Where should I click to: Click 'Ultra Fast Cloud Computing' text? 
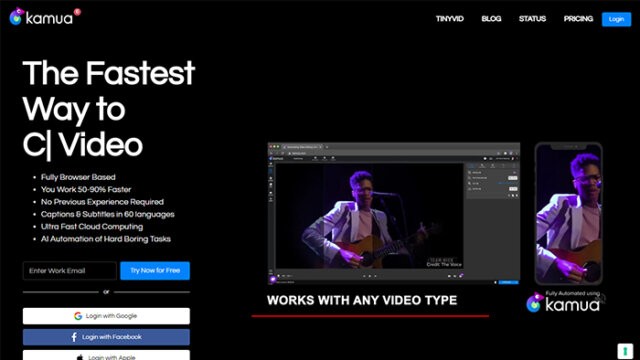(92, 227)
